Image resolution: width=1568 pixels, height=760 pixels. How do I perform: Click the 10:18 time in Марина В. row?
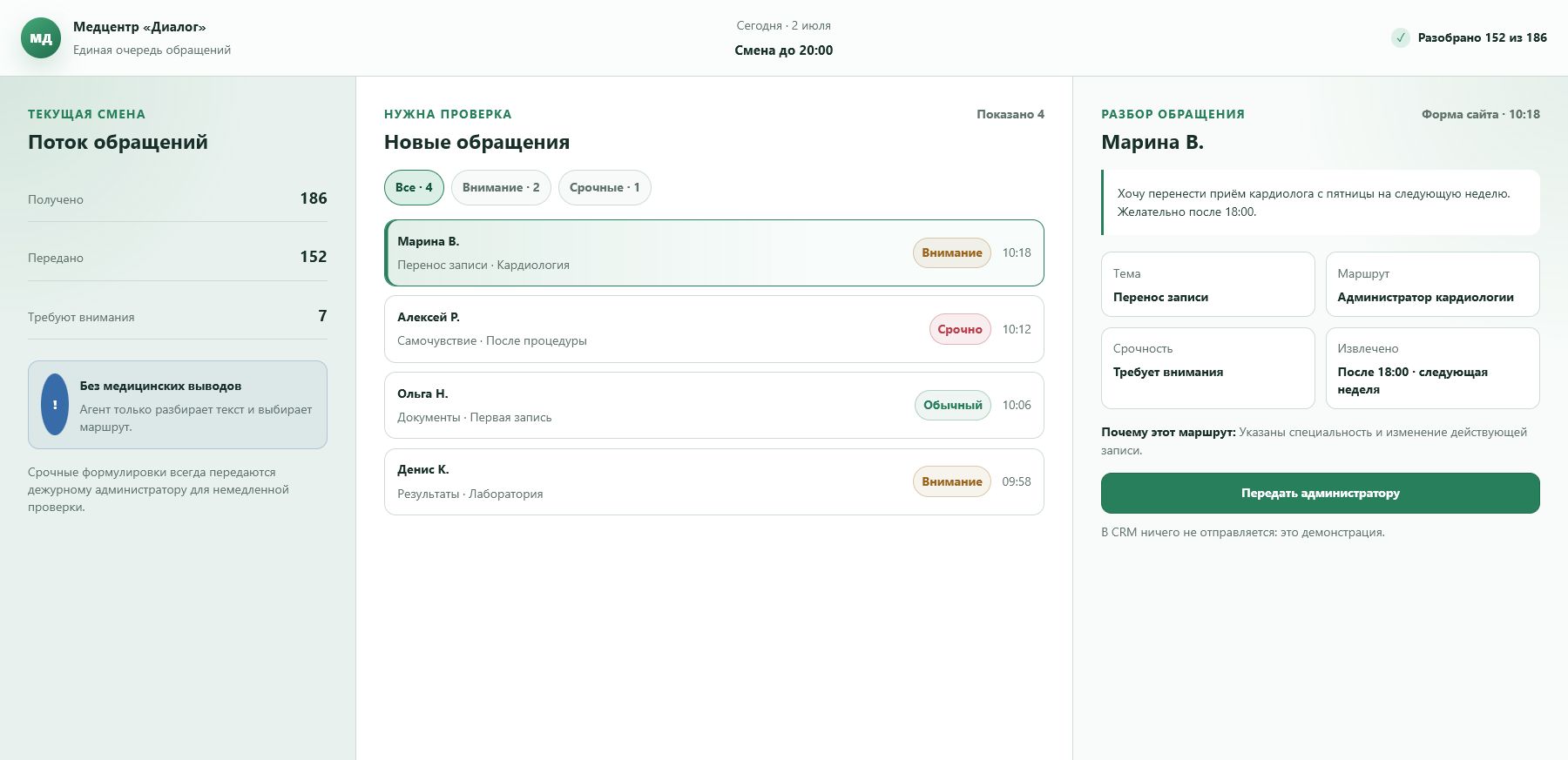(x=1017, y=252)
